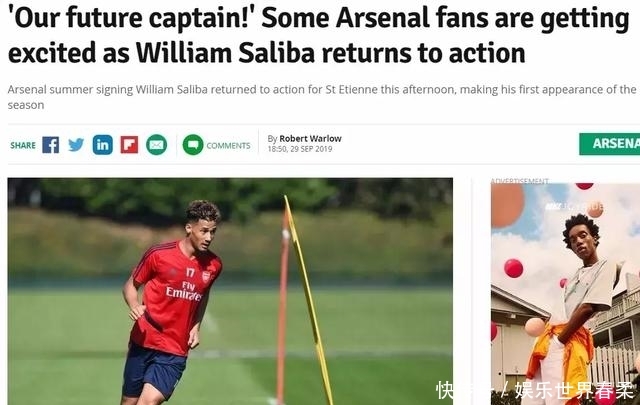The height and width of the screenshot is (405, 640).
Task: Share article via Twitter bird icon
Action: coord(76,145)
